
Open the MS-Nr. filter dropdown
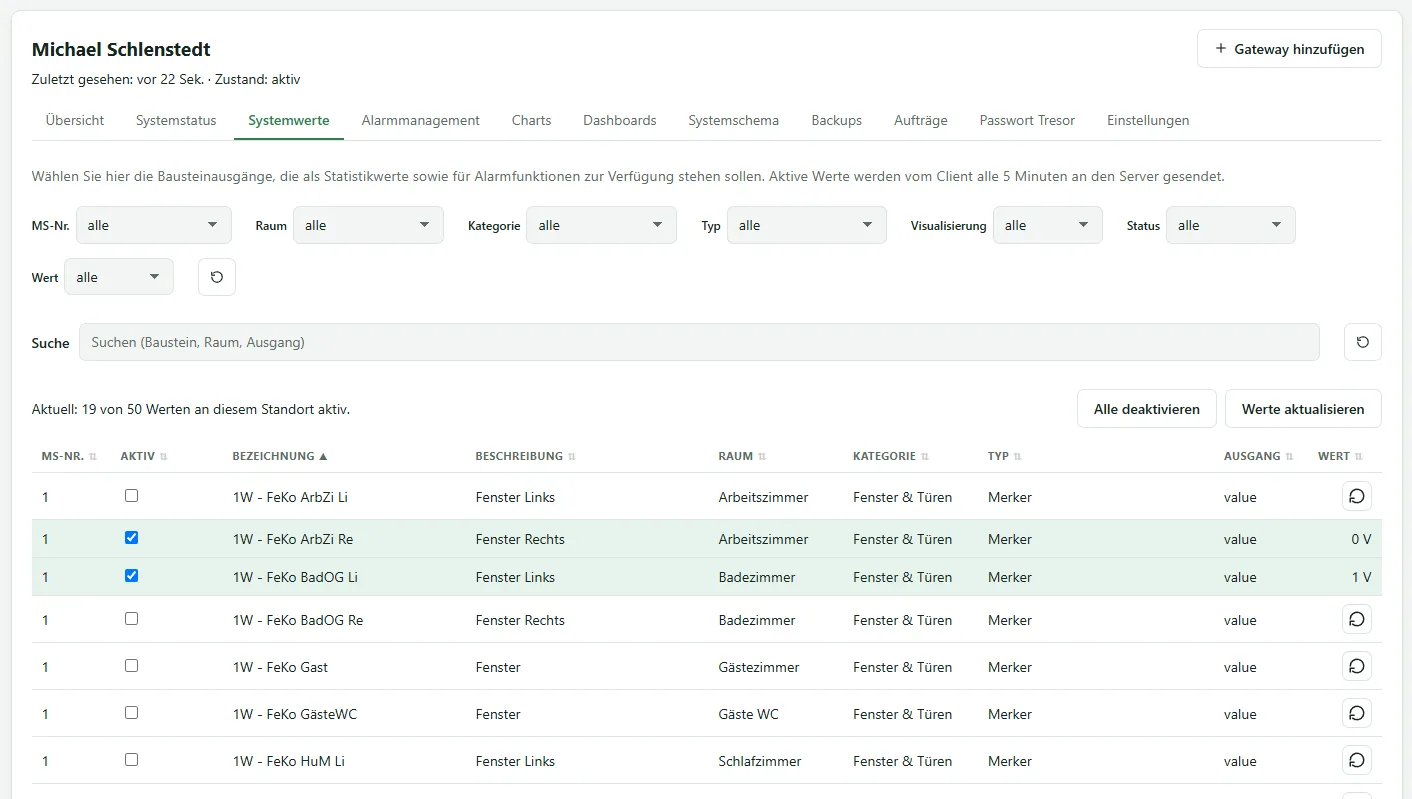[153, 225]
